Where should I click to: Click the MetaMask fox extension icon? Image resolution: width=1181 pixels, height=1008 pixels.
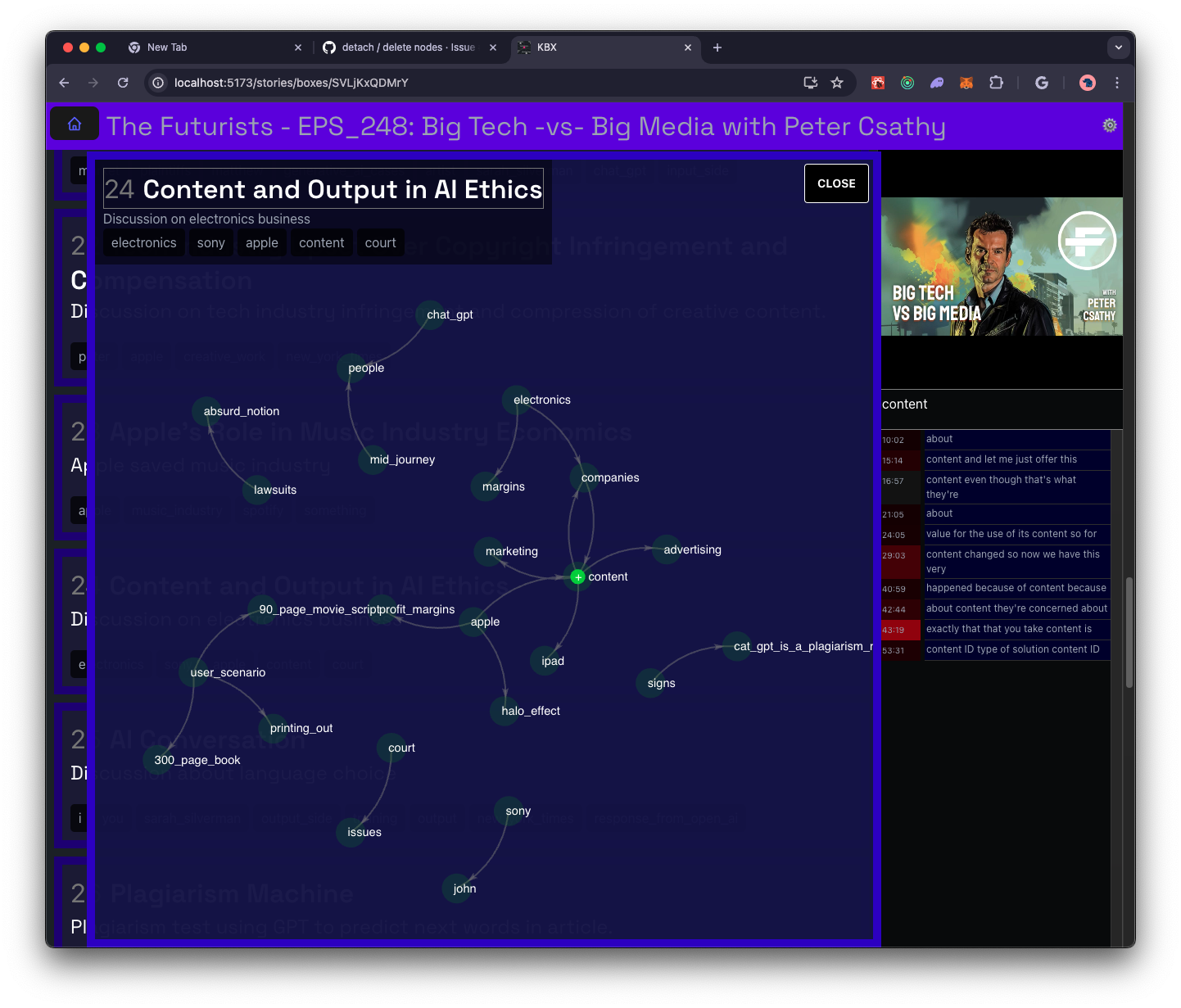tap(966, 83)
